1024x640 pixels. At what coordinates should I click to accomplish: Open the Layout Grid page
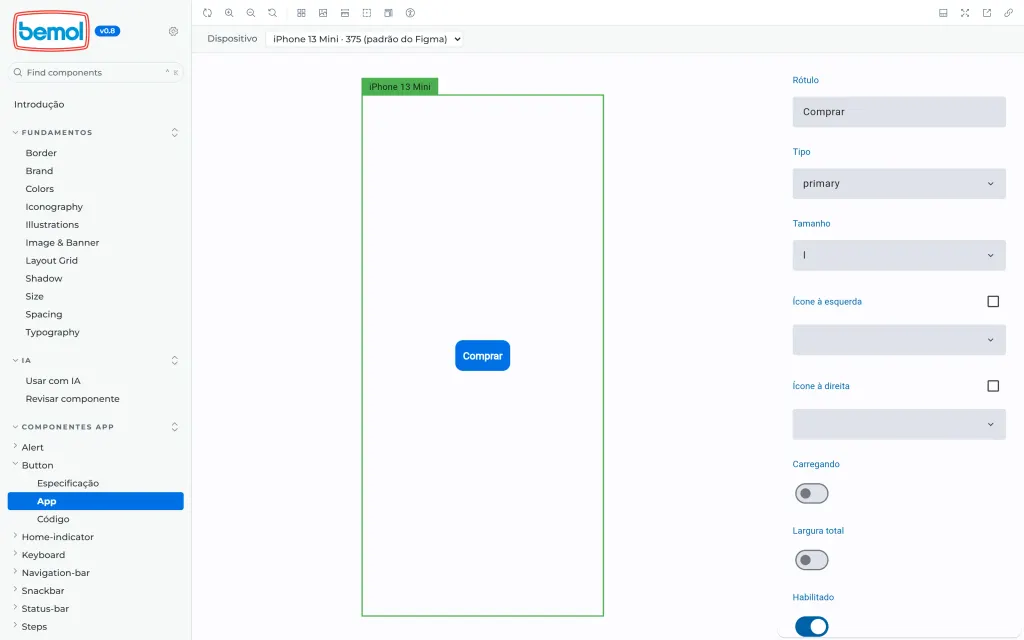(52, 261)
